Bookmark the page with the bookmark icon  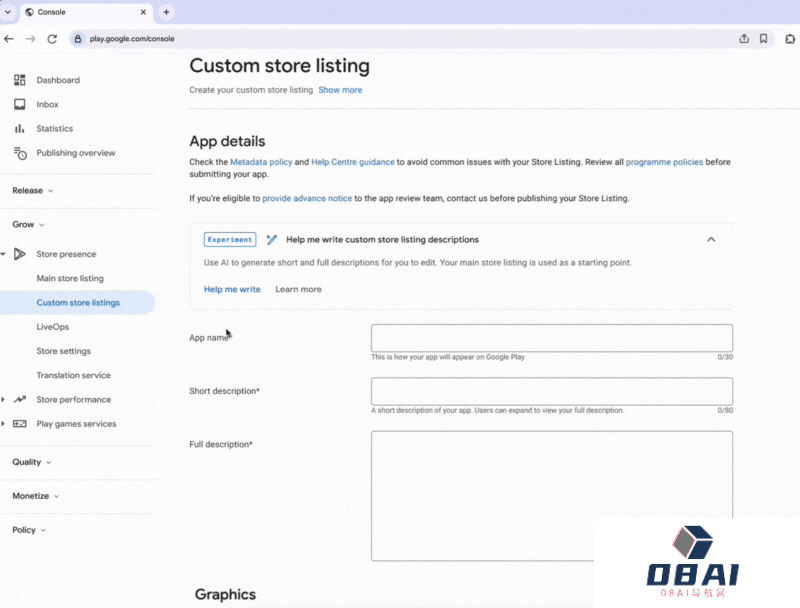[763, 39]
